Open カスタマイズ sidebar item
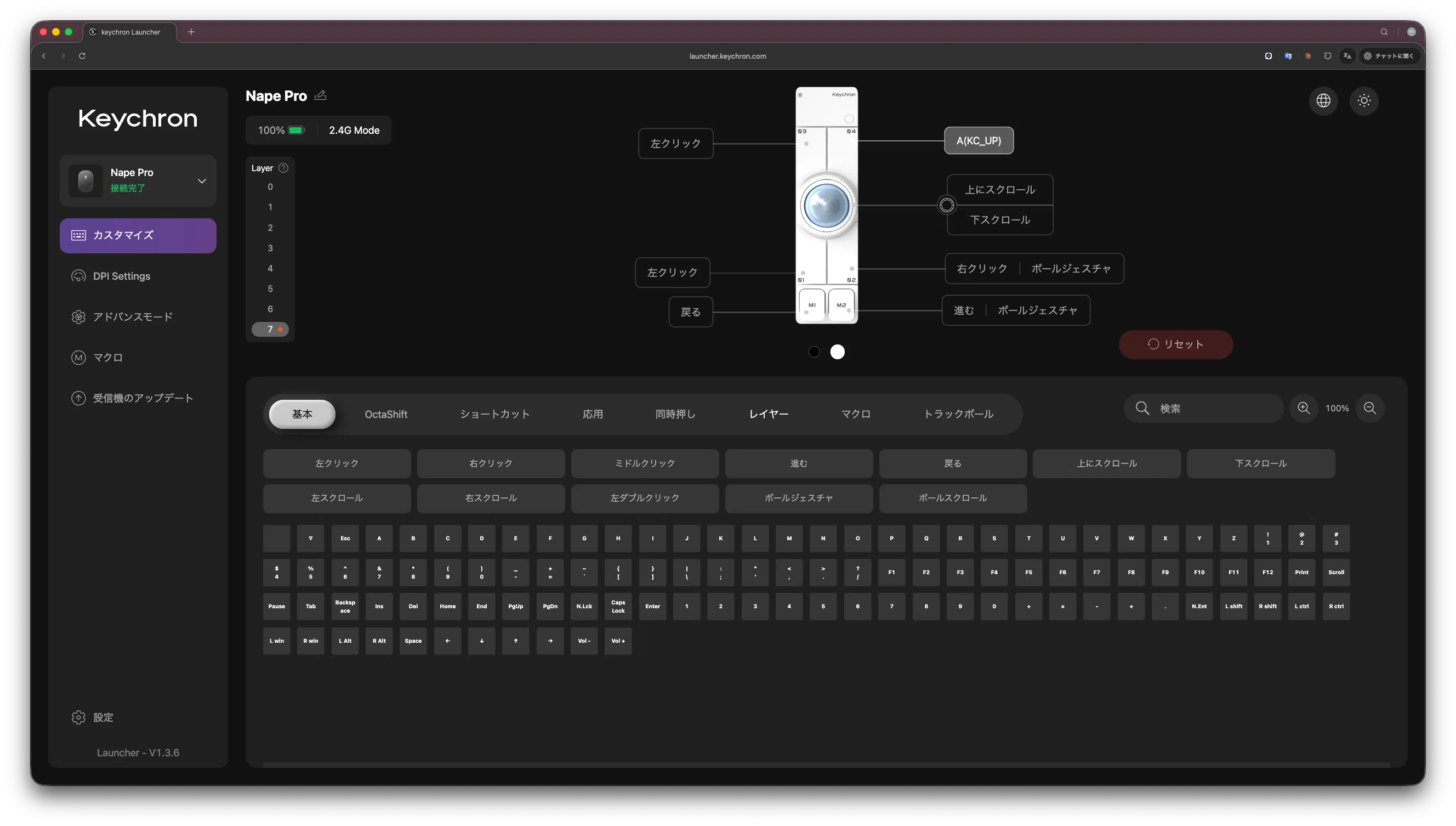 click(138, 235)
